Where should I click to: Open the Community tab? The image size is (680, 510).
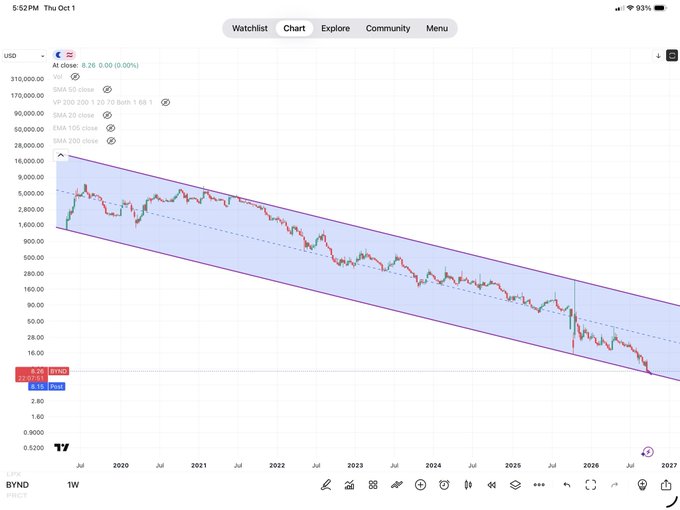click(x=388, y=28)
